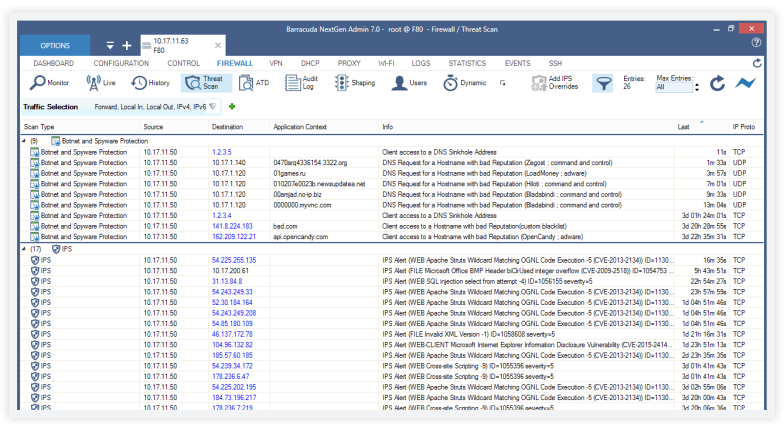Switch to the DHCP tab

[310, 64]
